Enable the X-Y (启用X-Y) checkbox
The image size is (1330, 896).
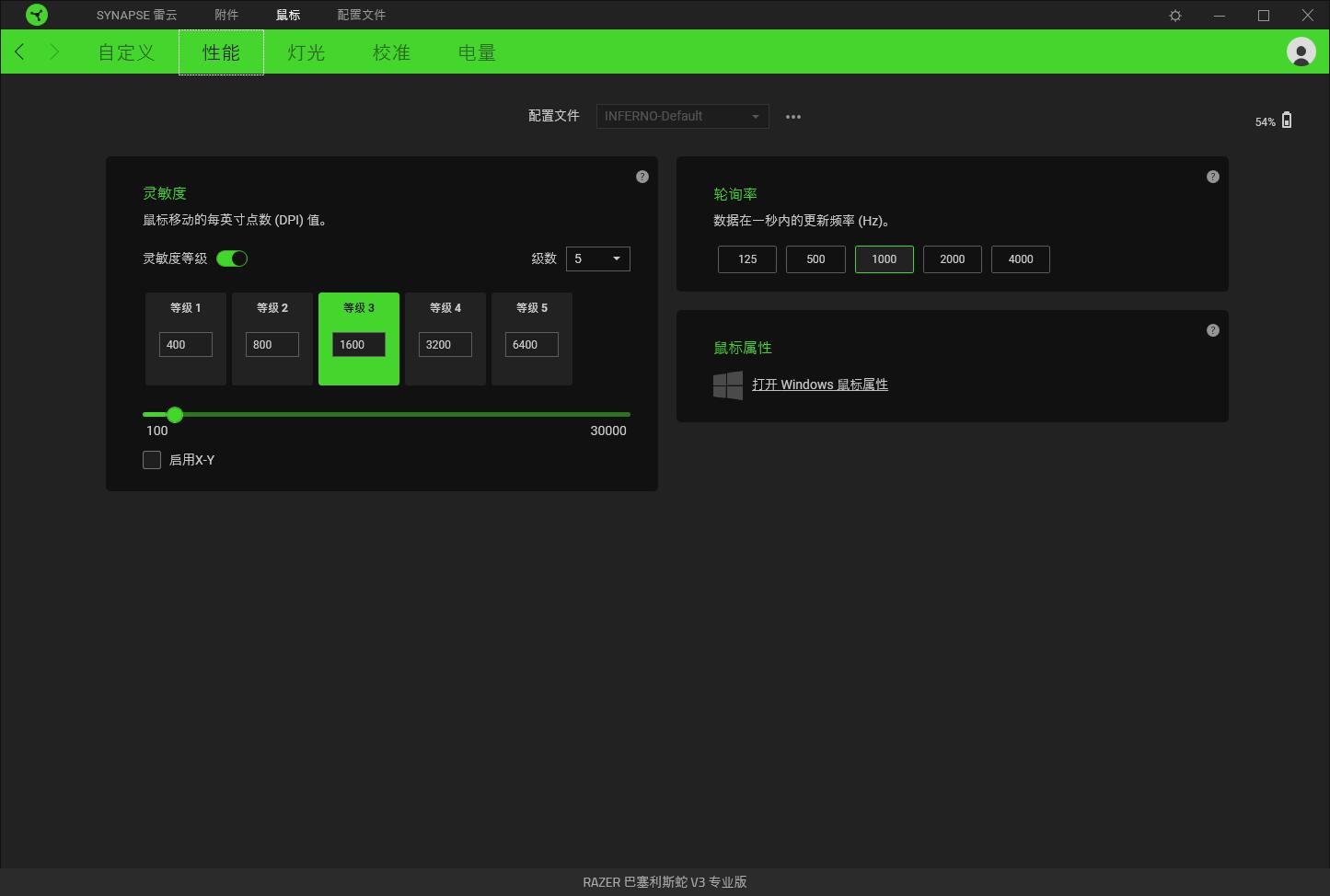(x=153, y=460)
